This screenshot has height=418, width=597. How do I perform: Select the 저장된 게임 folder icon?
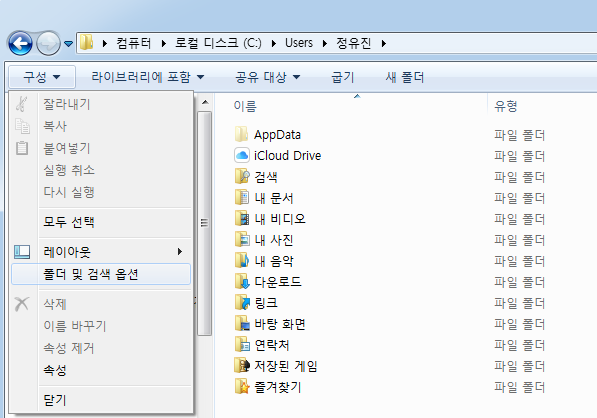point(242,366)
